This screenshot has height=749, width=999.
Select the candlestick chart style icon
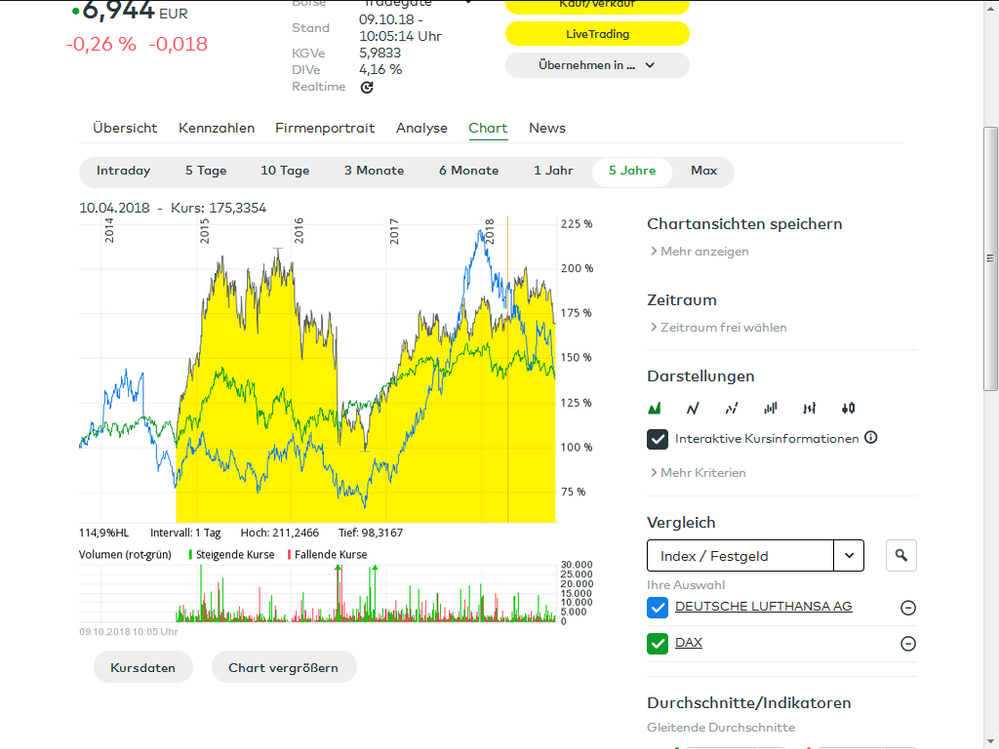pyautogui.click(x=848, y=408)
